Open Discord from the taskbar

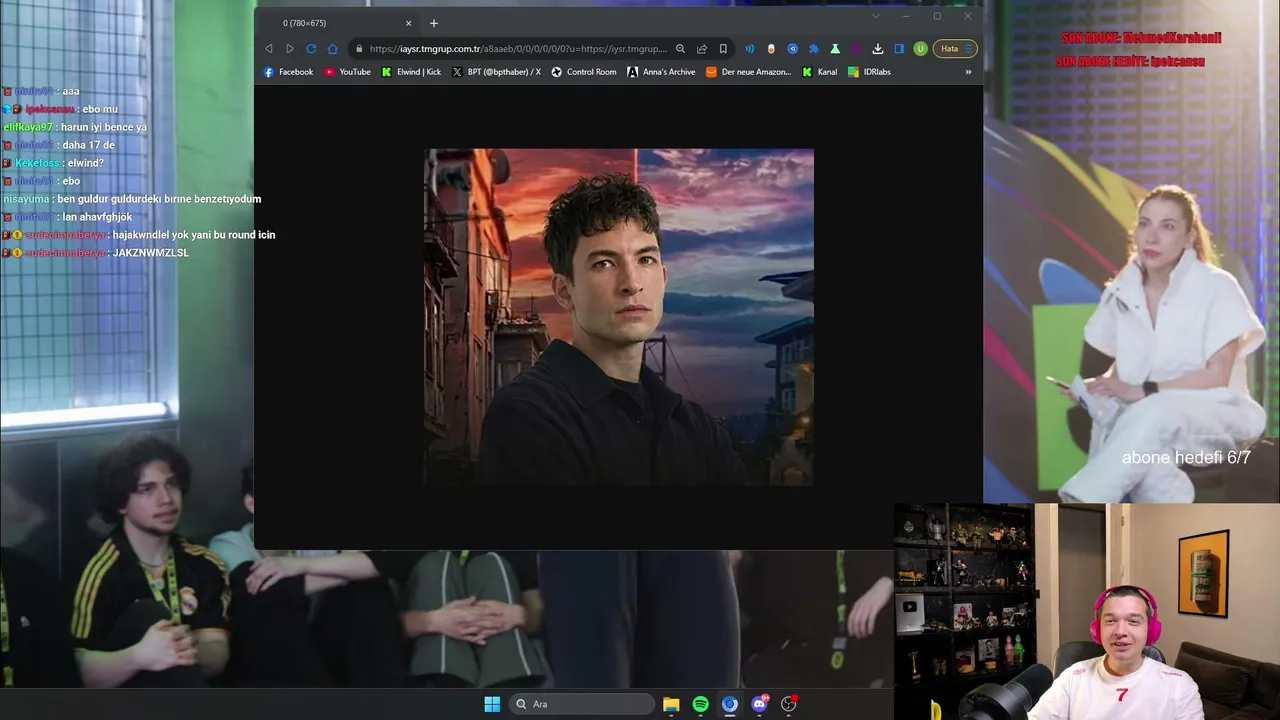759,704
